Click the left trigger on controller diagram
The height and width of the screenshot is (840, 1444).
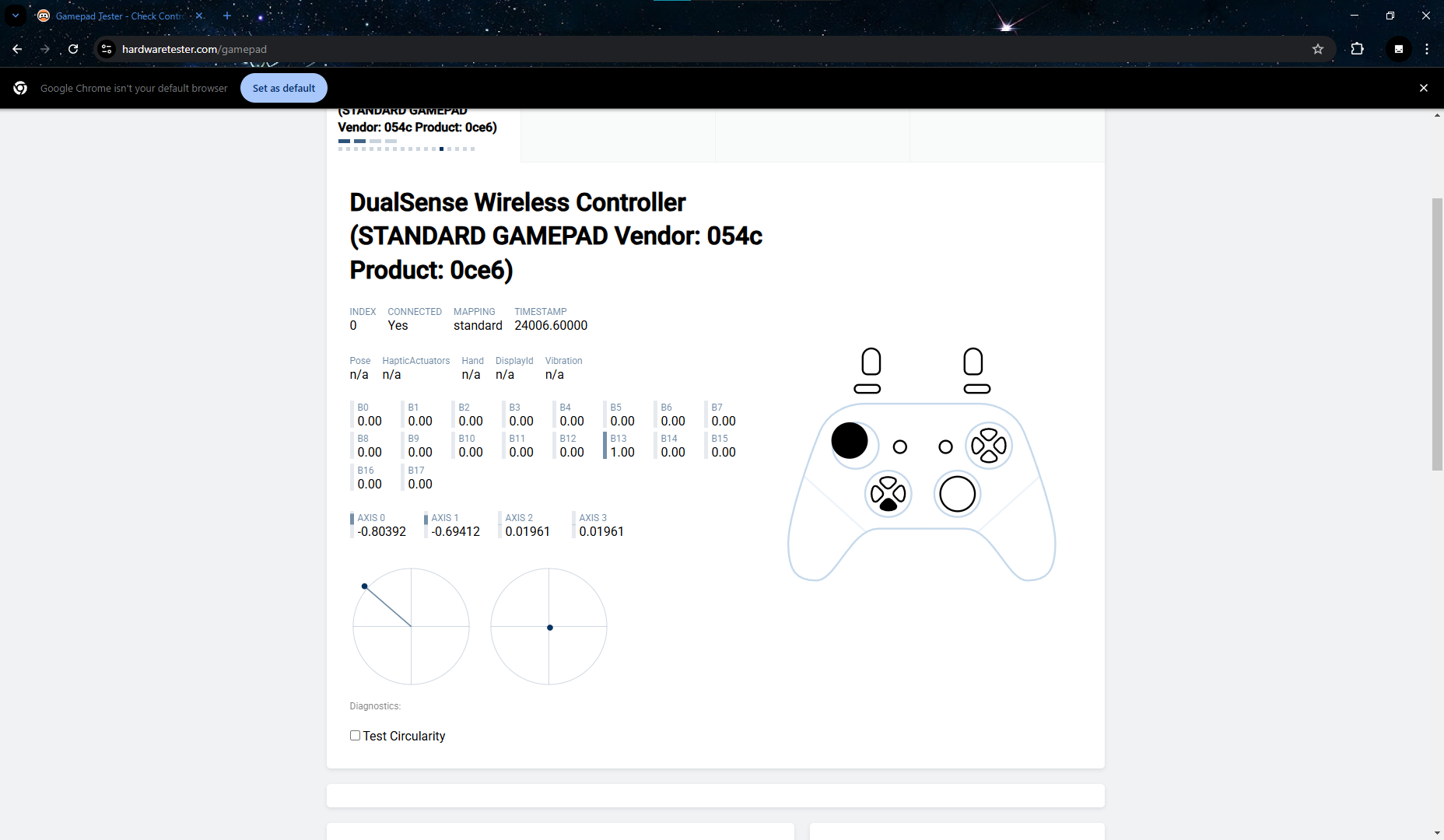click(x=871, y=362)
